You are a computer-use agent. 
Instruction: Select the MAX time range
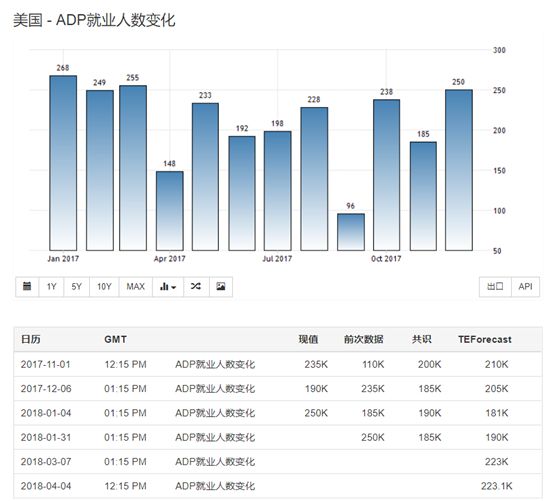click(136, 286)
